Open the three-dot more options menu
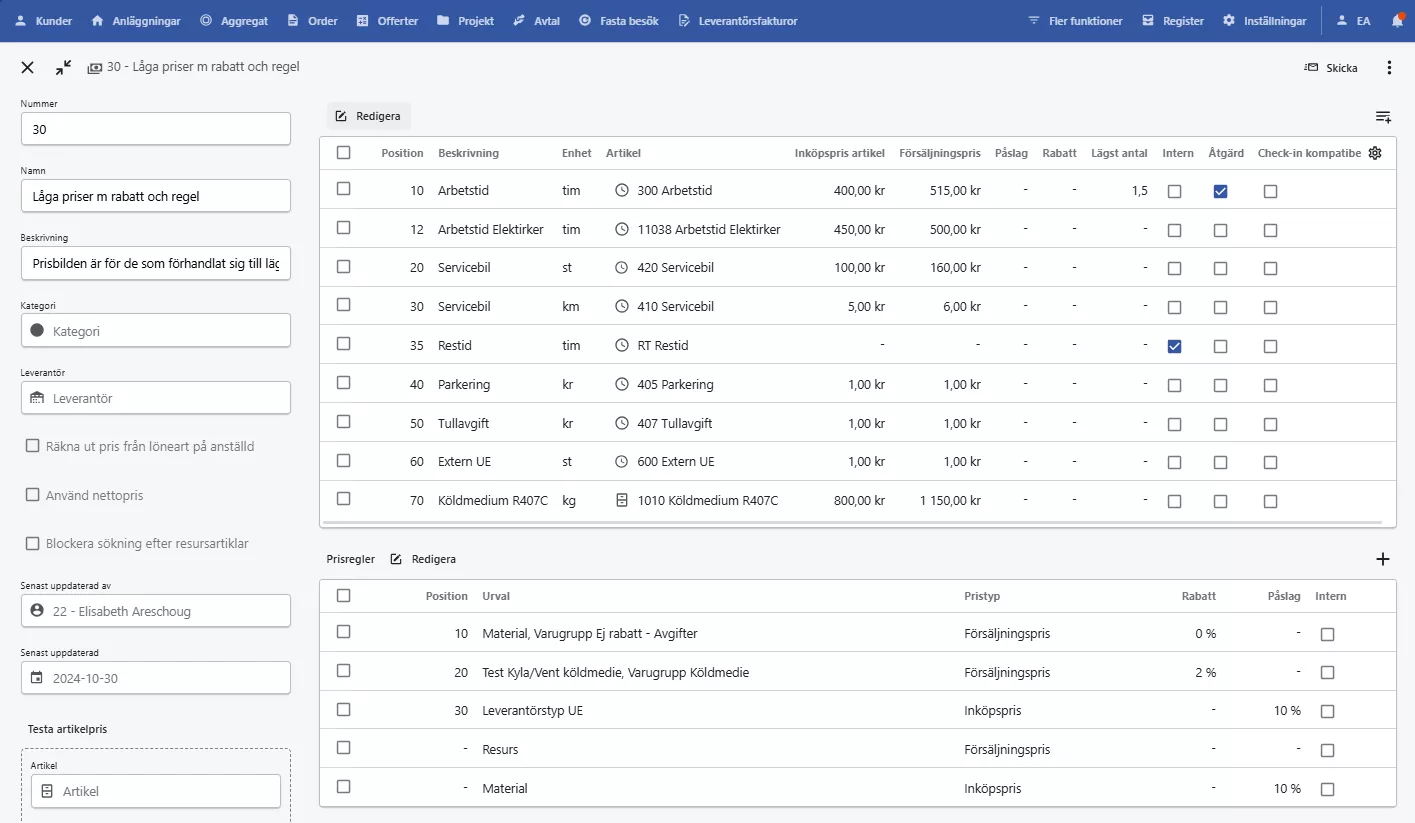This screenshot has height=823, width=1415. [x=1388, y=68]
